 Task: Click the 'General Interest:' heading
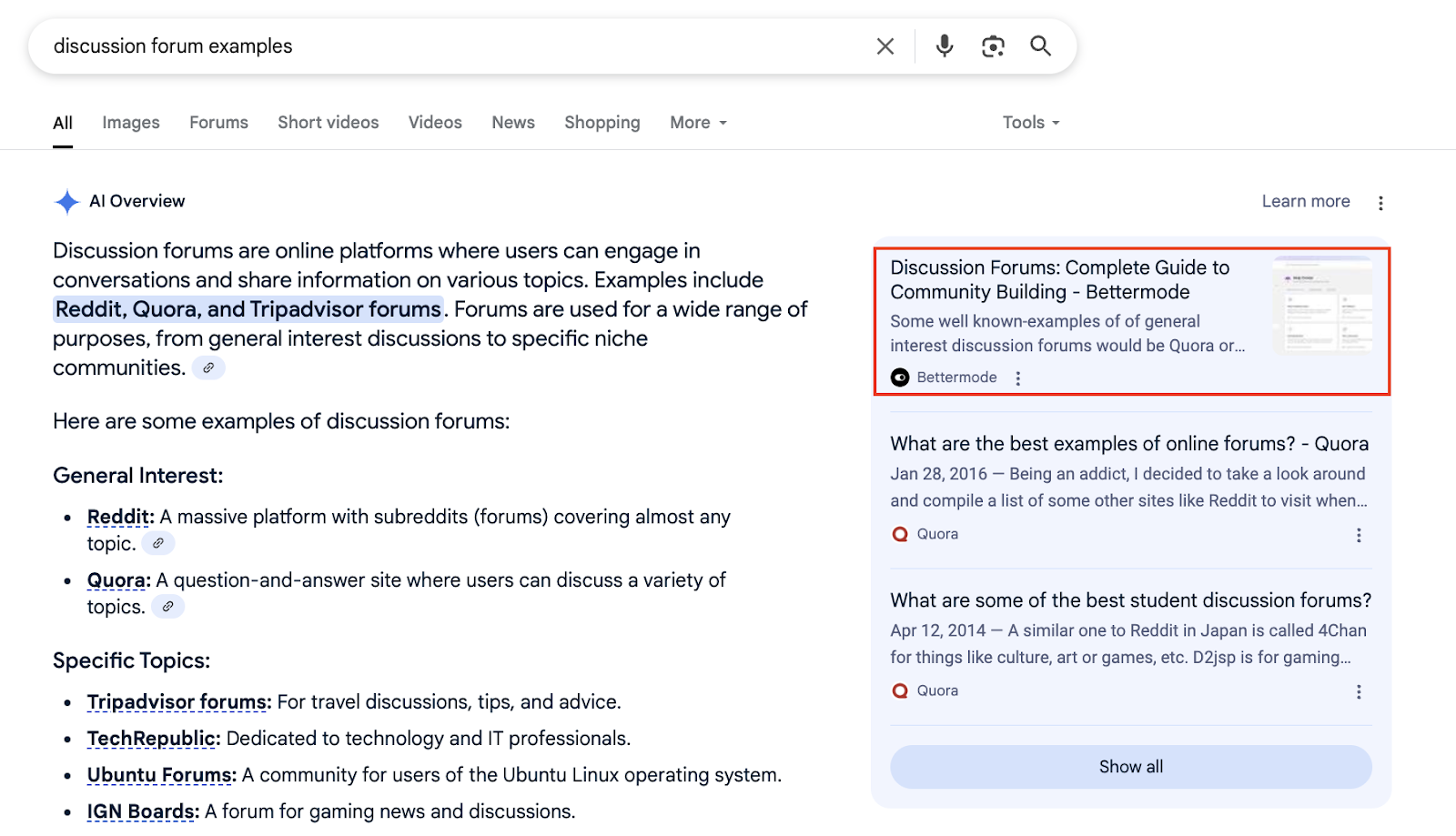tap(138, 476)
